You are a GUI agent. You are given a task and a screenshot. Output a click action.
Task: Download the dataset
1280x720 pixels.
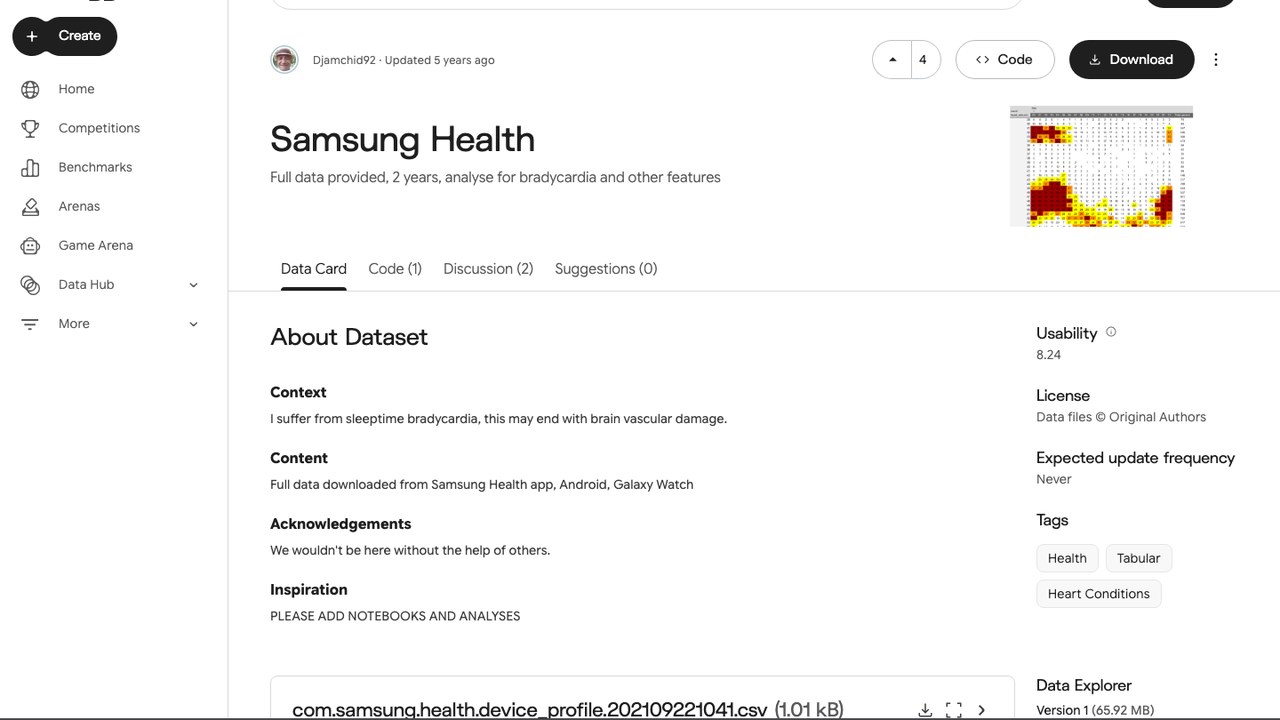click(x=1131, y=60)
